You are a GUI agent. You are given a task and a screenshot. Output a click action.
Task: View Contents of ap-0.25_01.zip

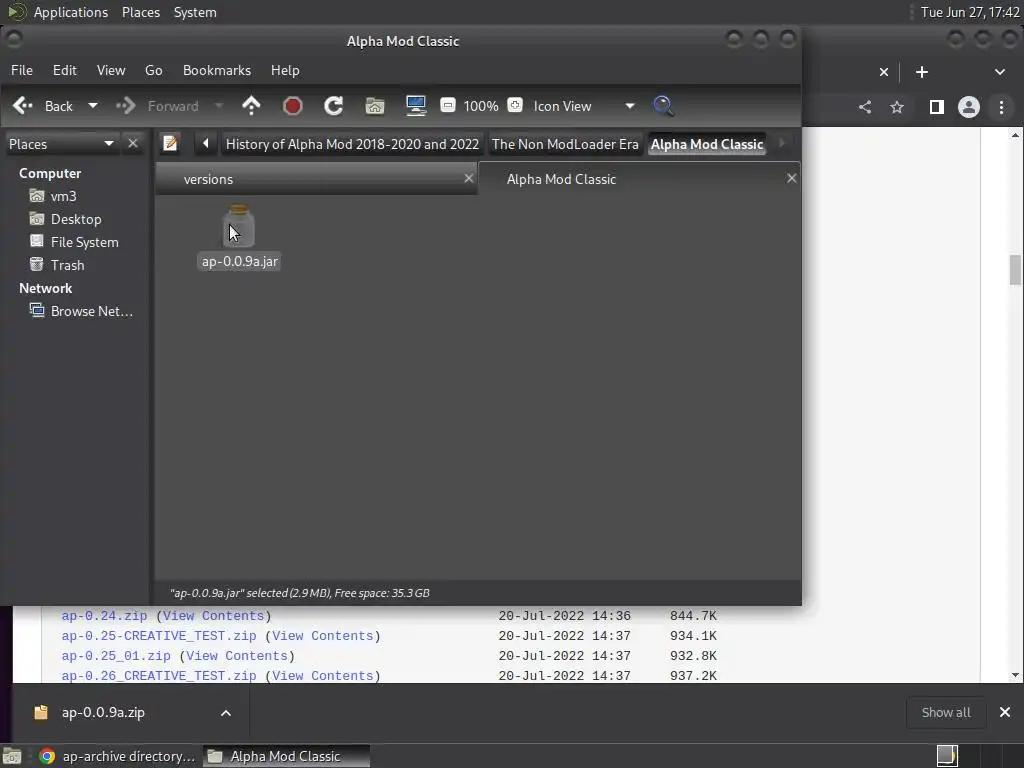point(237,656)
